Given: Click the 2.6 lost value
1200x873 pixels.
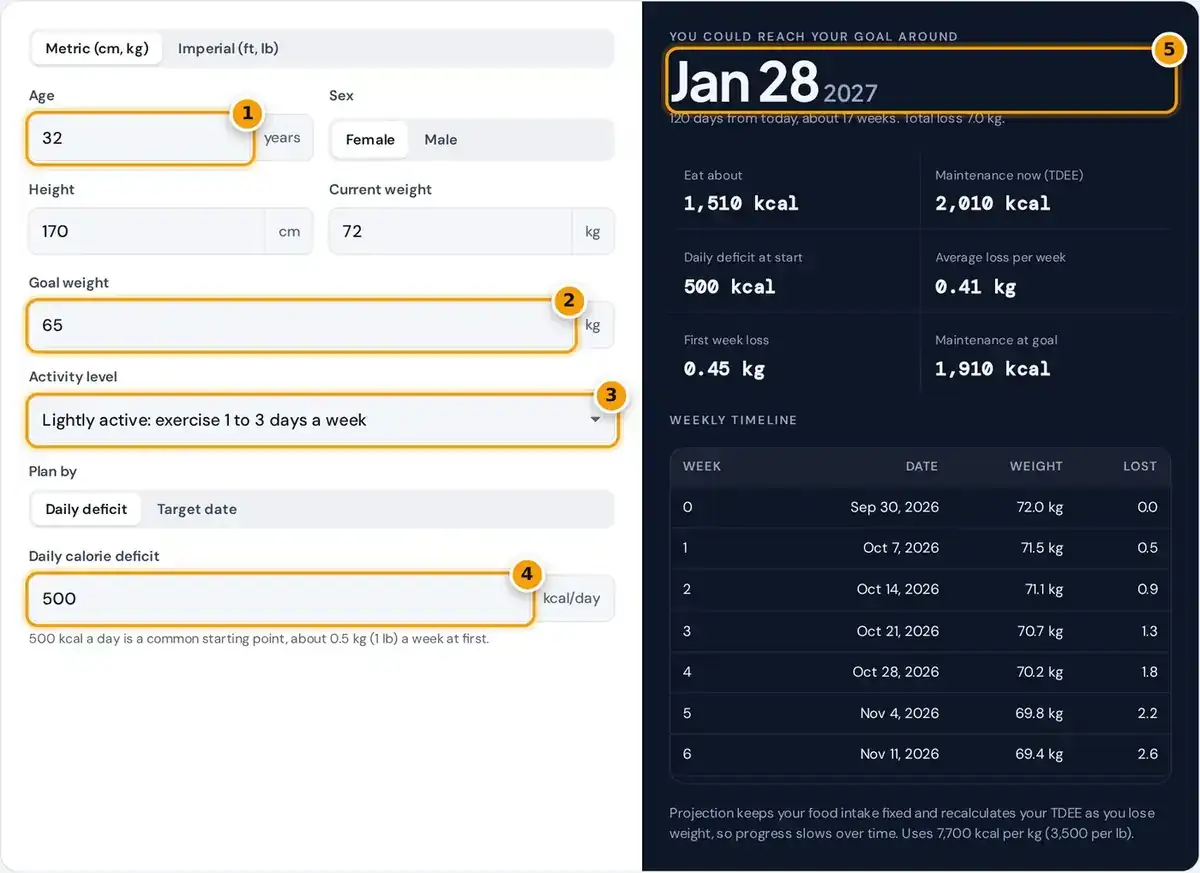Looking at the screenshot, I should coord(1147,754).
